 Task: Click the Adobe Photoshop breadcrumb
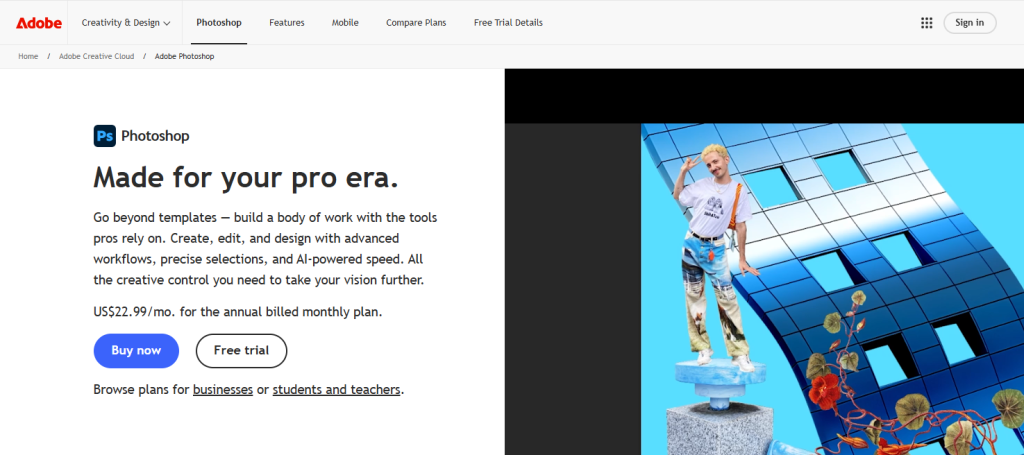coord(185,56)
